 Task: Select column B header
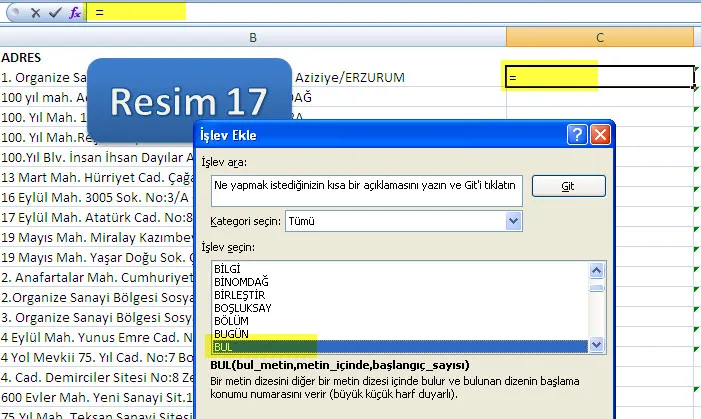[253, 37]
